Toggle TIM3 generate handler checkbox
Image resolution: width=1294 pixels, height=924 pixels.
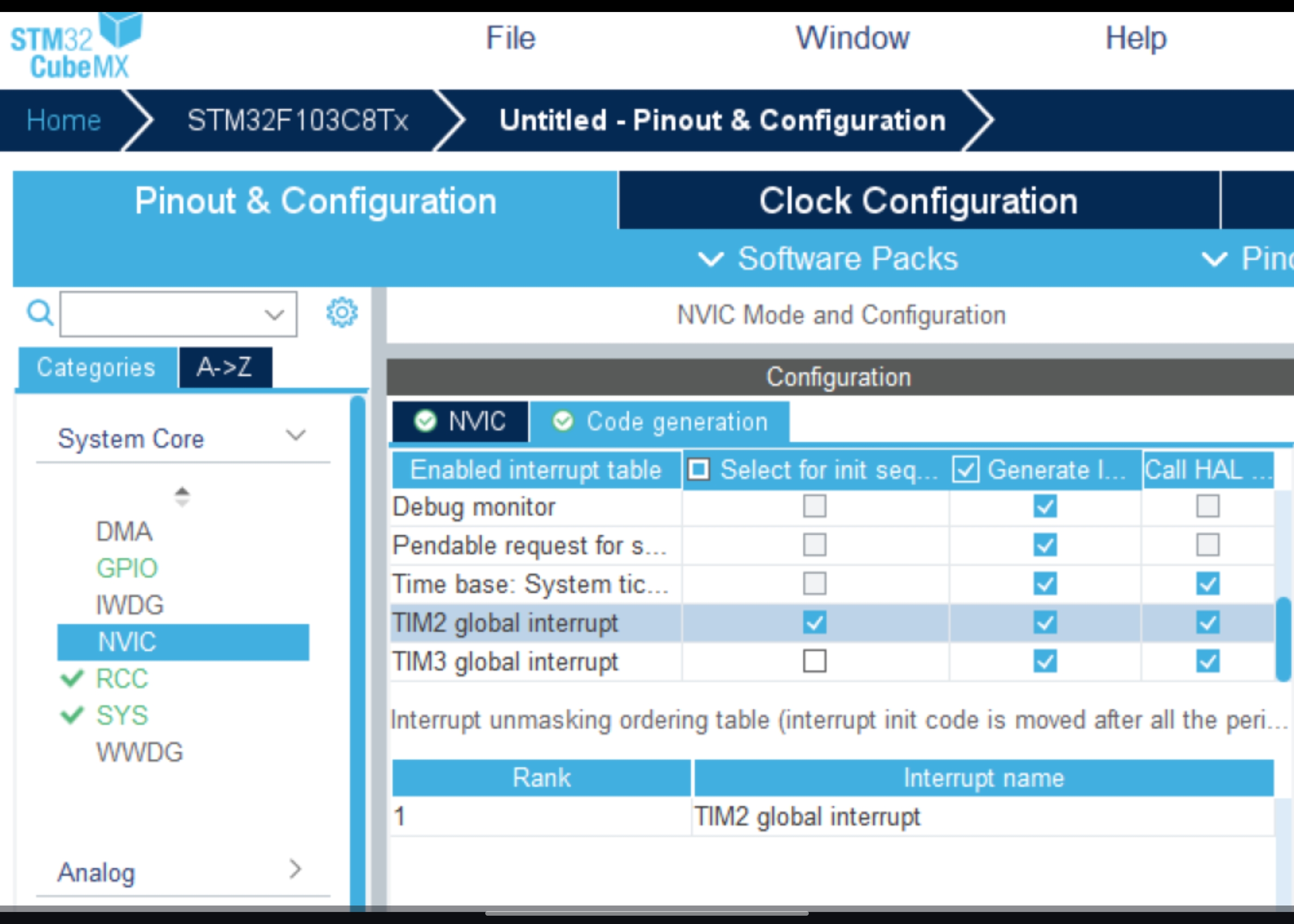point(1045,661)
